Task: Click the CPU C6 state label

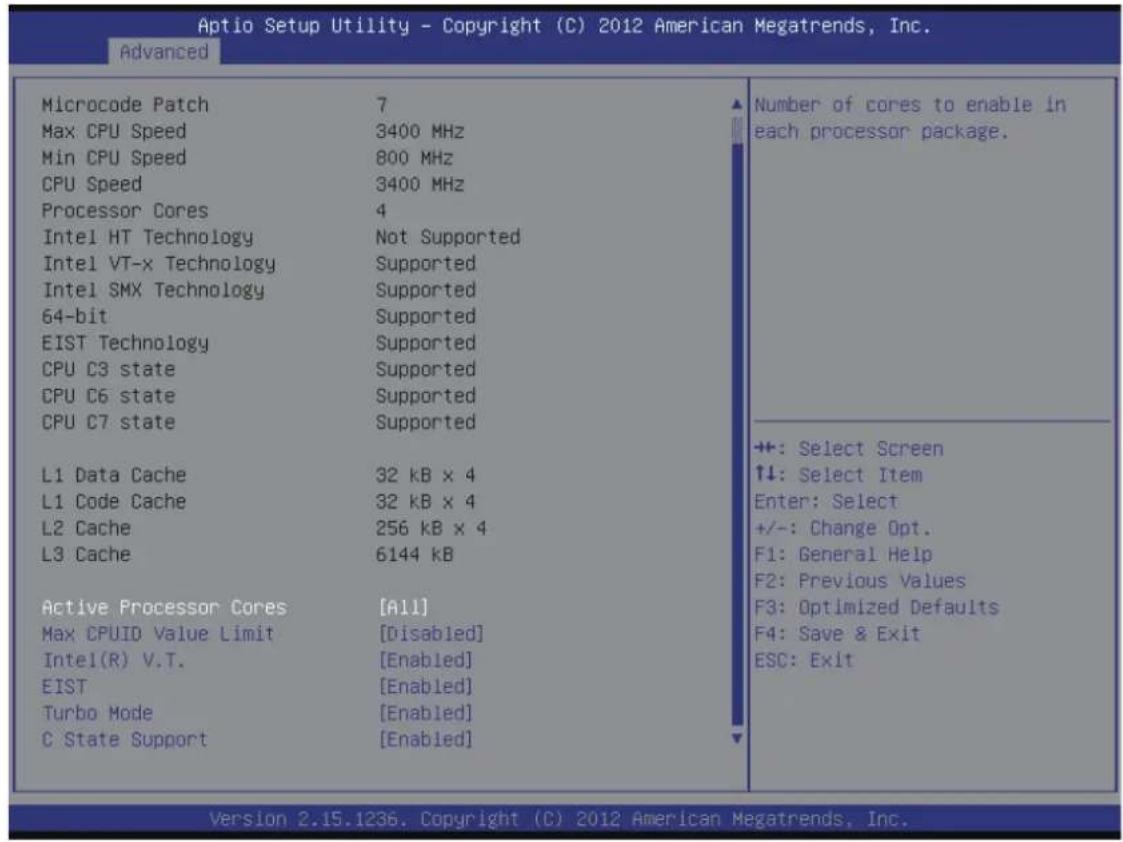Action: pos(108,396)
